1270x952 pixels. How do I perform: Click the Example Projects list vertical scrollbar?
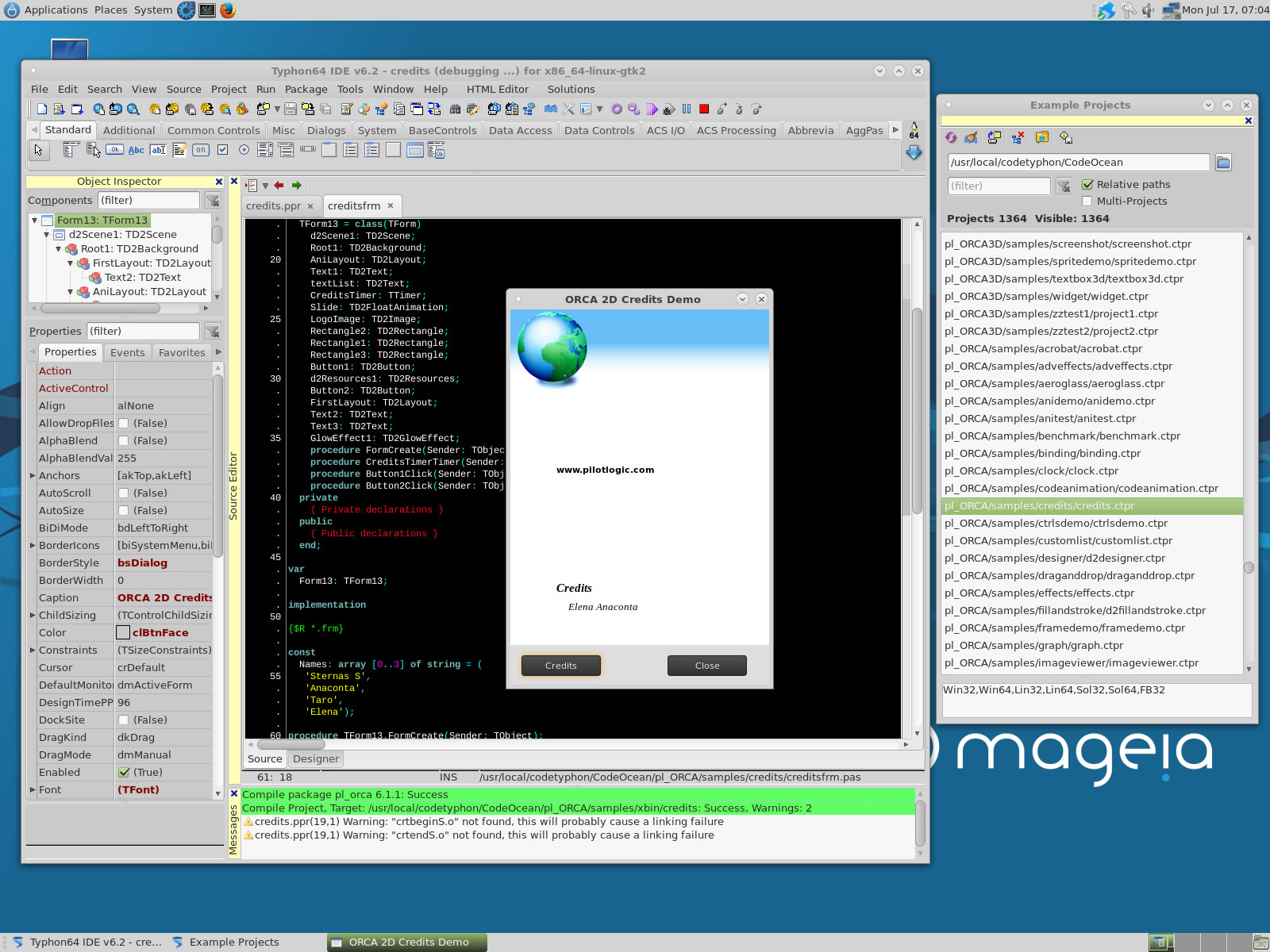click(x=1249, y=452)
